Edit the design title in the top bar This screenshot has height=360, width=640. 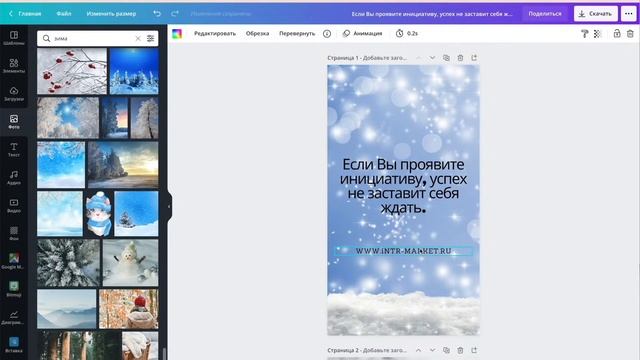[432, 13]
